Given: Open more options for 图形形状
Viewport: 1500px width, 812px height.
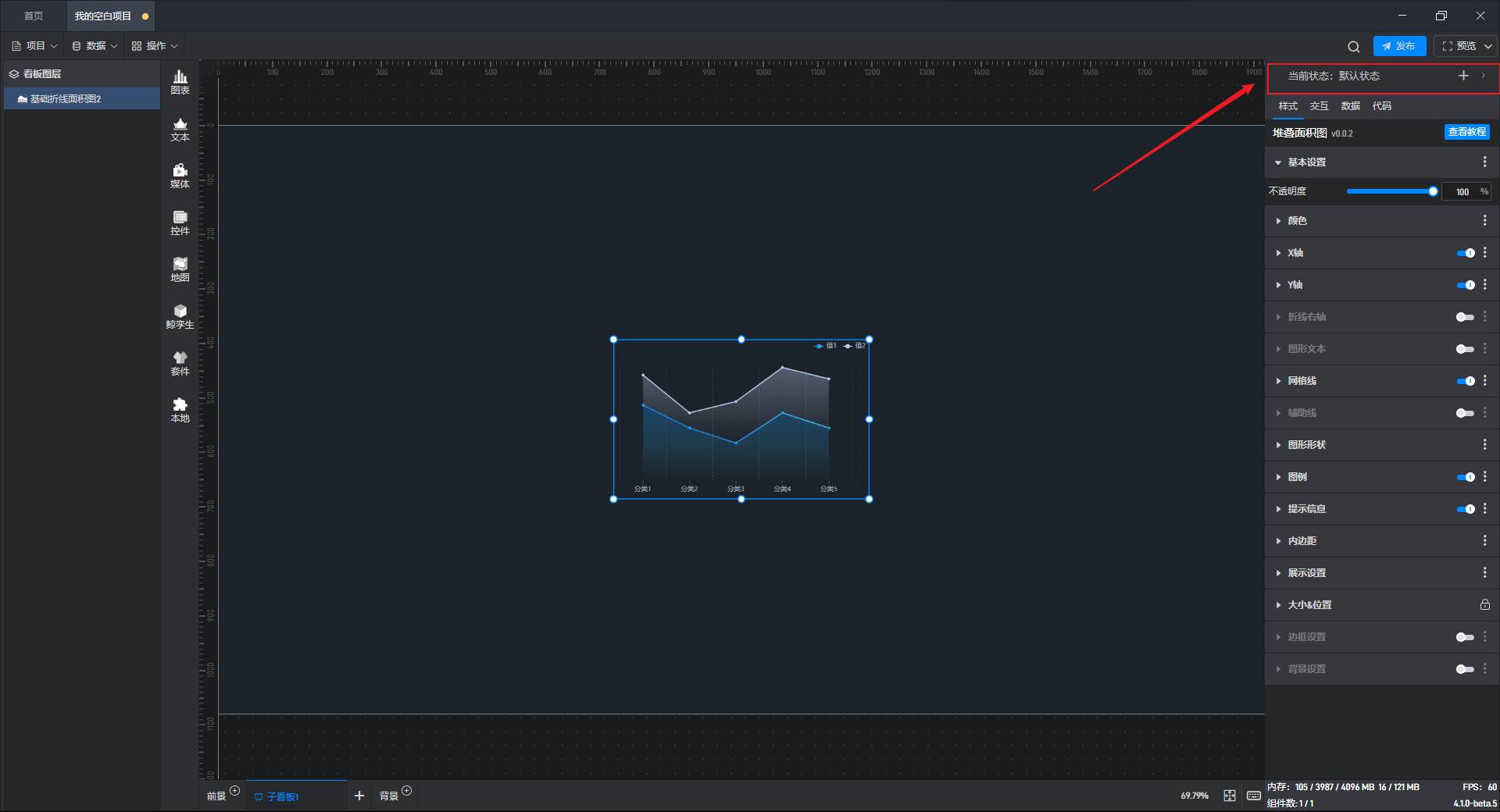Looking at the screenshot, I should coord(1485,444).
